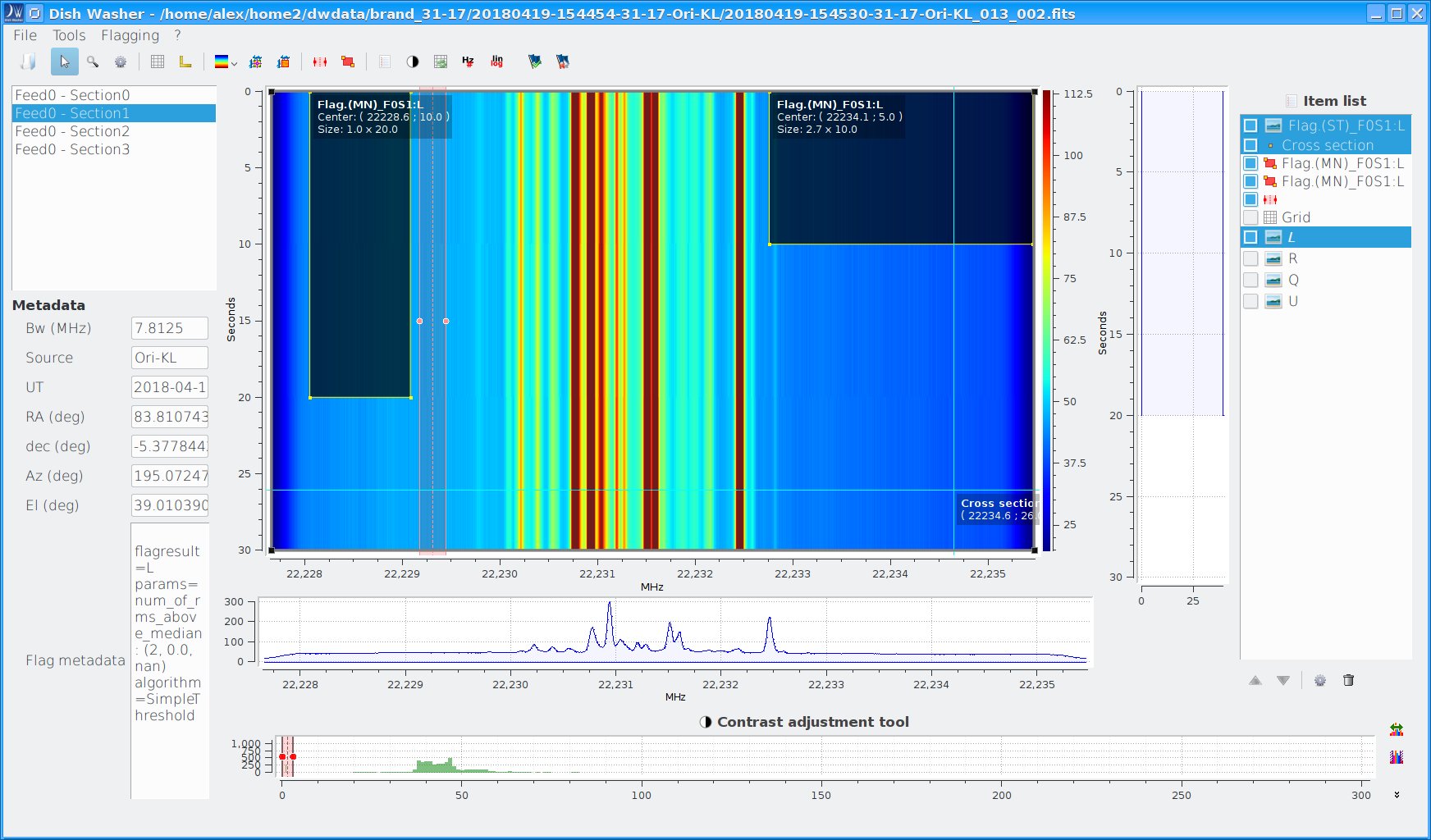This screenshot has width=1431, height=840.
Task: Click the orange square plot icon
Action: (x=283, y=62)
